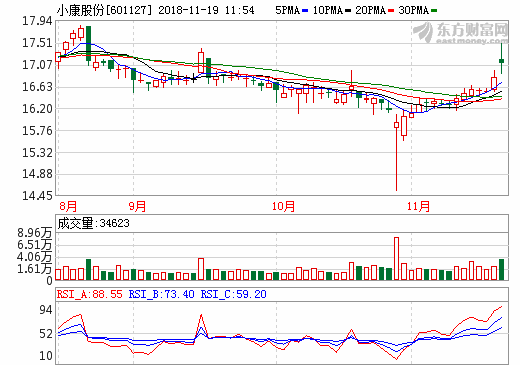Click the 6.51万 volume axis label

(35, 245)
